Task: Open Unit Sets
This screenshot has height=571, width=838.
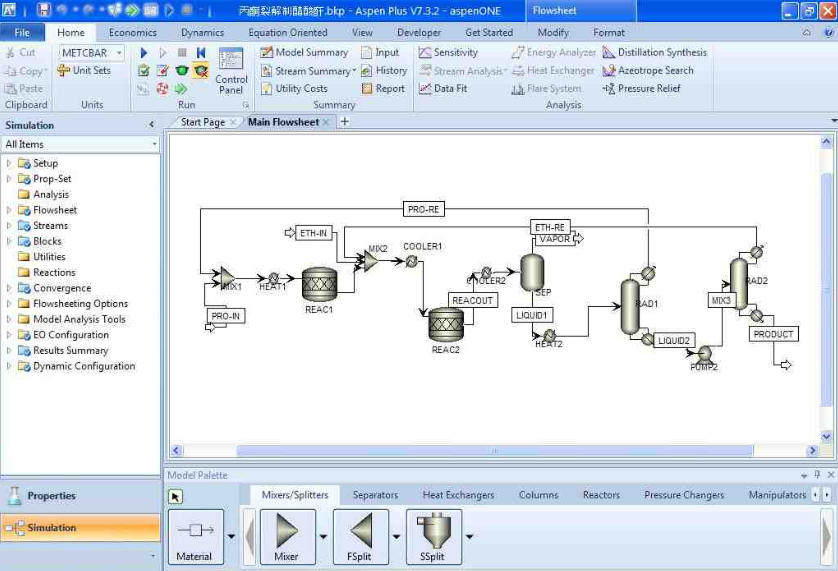Action: tap(84, 71)
